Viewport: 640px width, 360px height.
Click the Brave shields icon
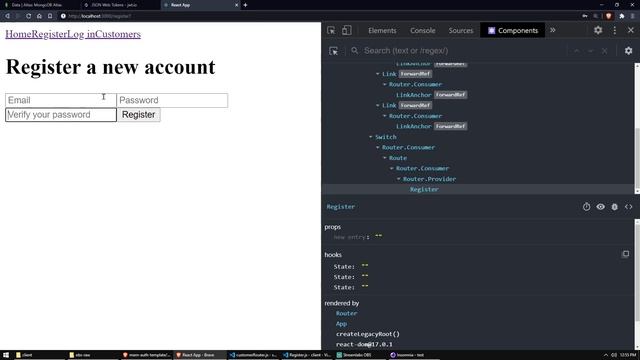(609, 16)
